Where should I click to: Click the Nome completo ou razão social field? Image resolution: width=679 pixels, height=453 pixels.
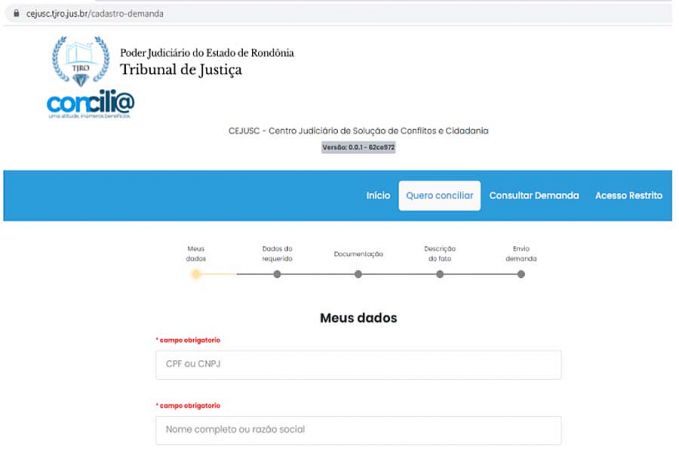tap(358, 430)
